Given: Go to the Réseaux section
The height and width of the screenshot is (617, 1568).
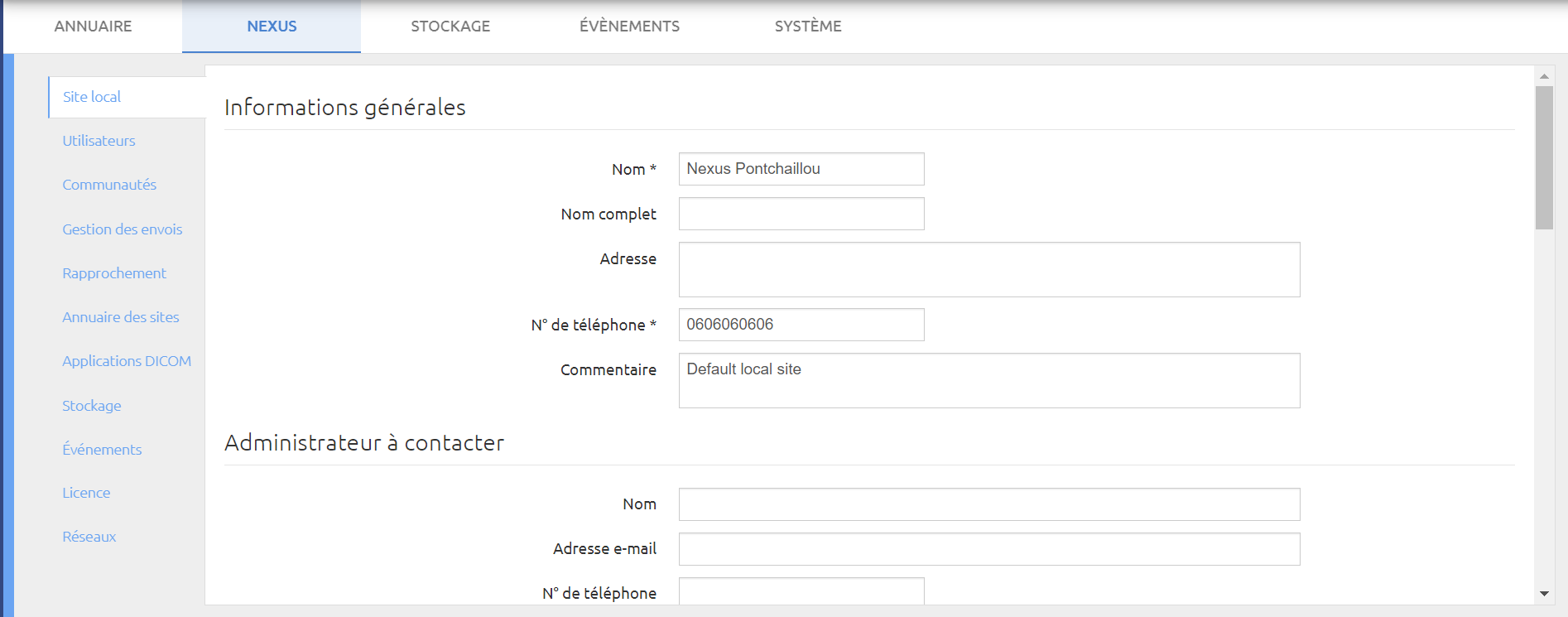Looking at the screenshot, I should [x=89, y=537].
